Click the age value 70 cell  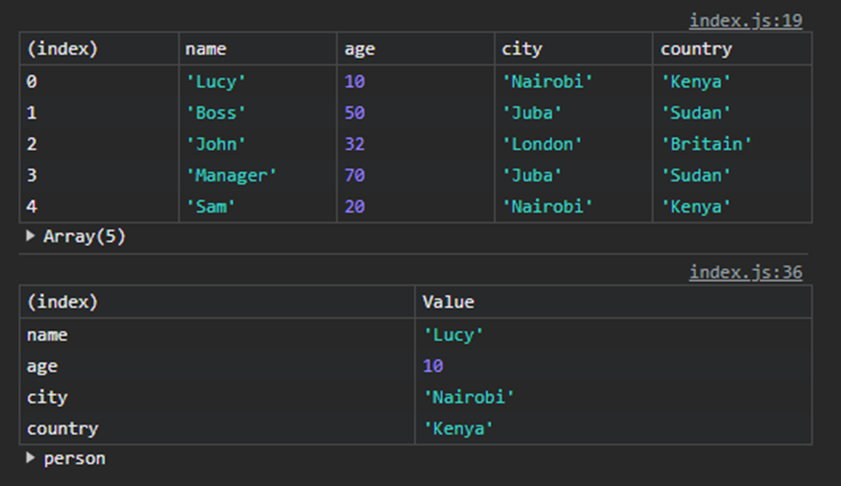click(355, 176)
